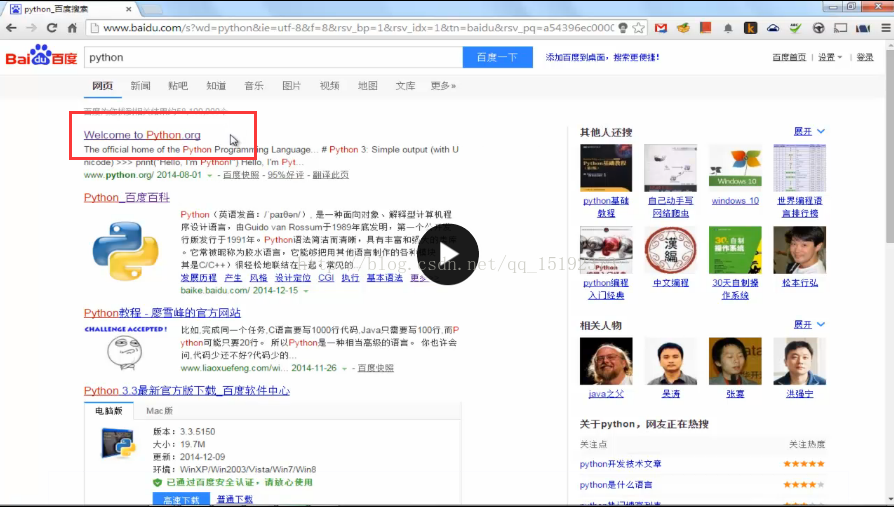Image resolution: width=894 pixels, height=507 pixels.
Task: Click the search box containing python
Action: (x=273, y=57)
